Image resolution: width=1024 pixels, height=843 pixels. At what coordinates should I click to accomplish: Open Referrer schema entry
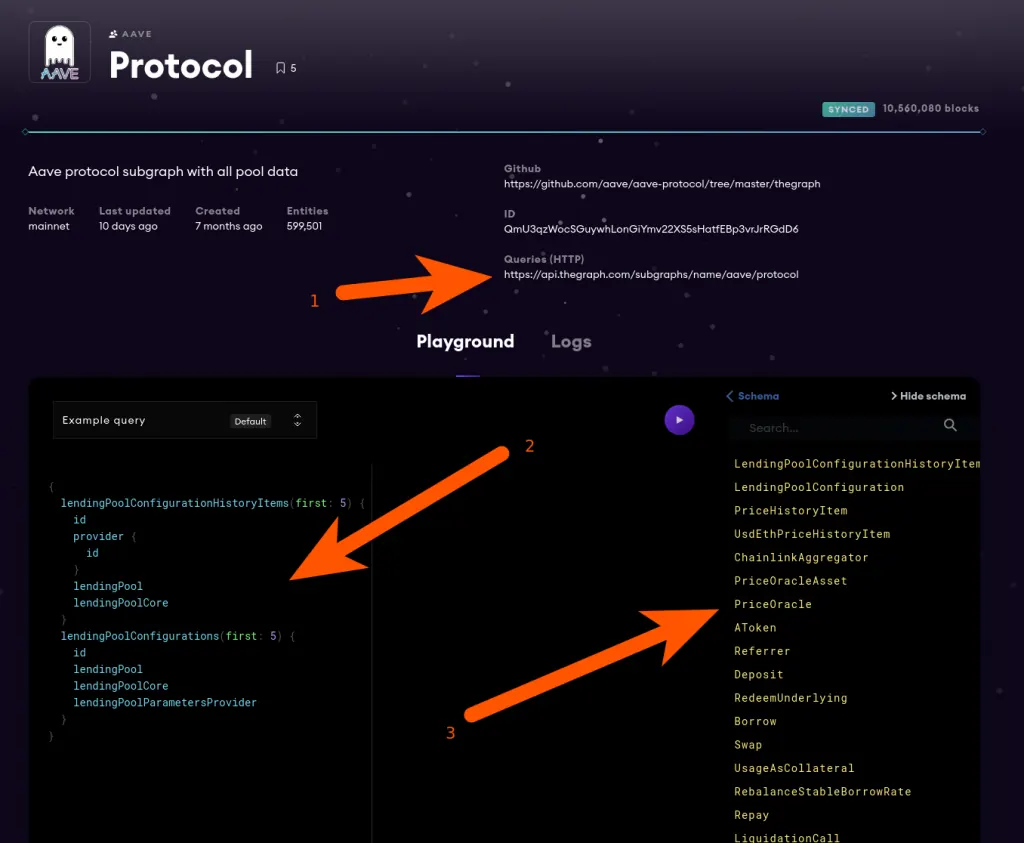click(x=761, y=651)
